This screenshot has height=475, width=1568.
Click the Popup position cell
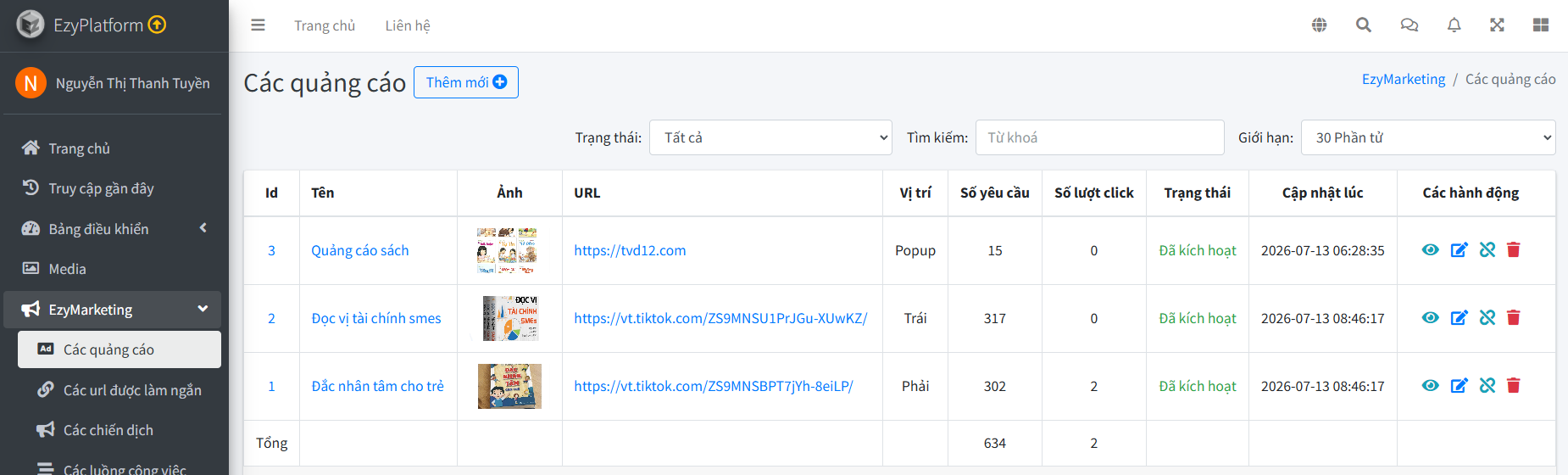pyautogui.click(x=915, y=250)
